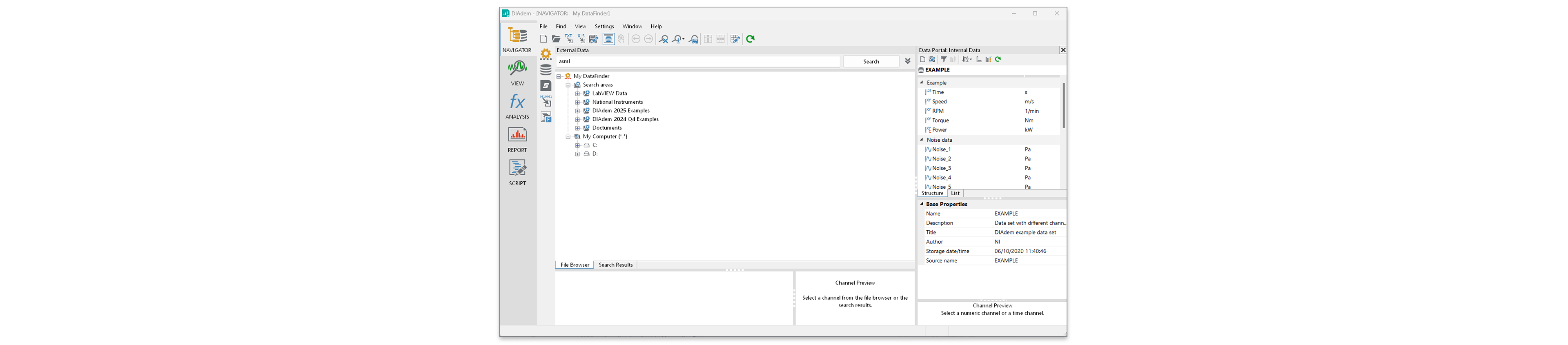Switch to the List tab in Data Portal
Screen dimensions: 1568x345
[x=955, y=194]
